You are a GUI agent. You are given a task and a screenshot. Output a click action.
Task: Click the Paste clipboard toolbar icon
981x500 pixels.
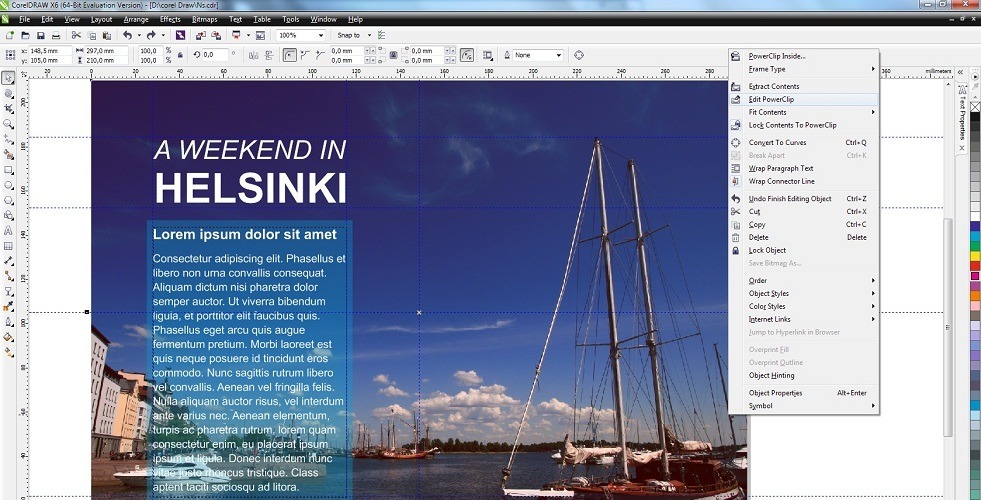tap(107, 36)
